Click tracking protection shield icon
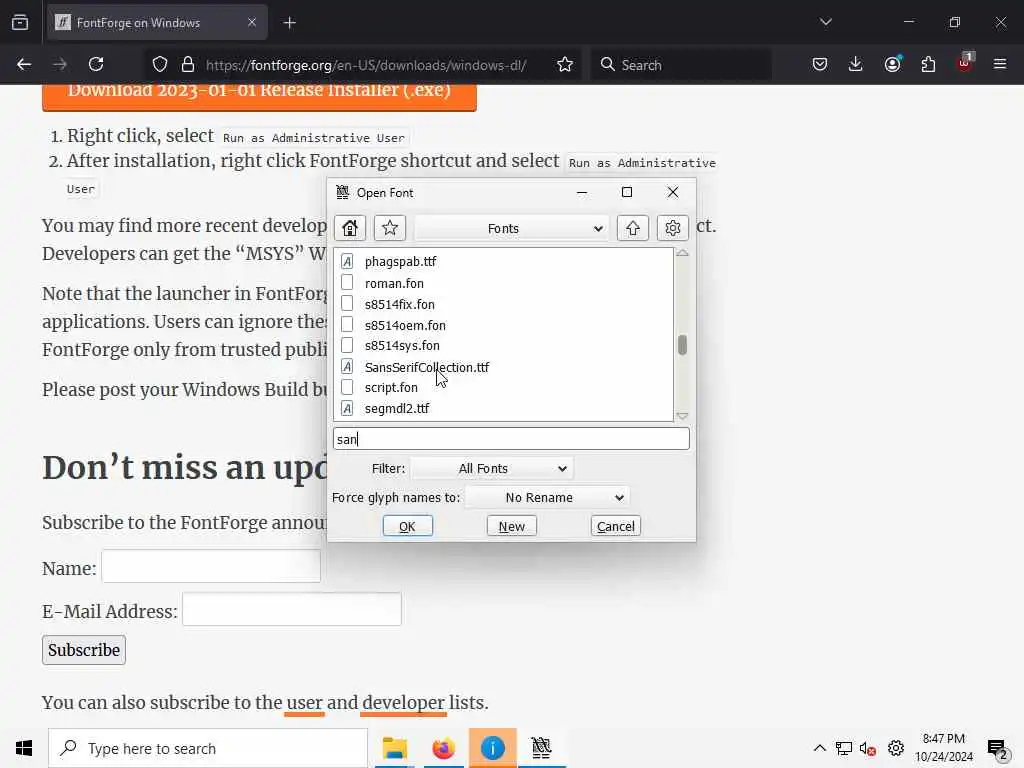This screenshot has width=1024, height=768. pos(160,65)
